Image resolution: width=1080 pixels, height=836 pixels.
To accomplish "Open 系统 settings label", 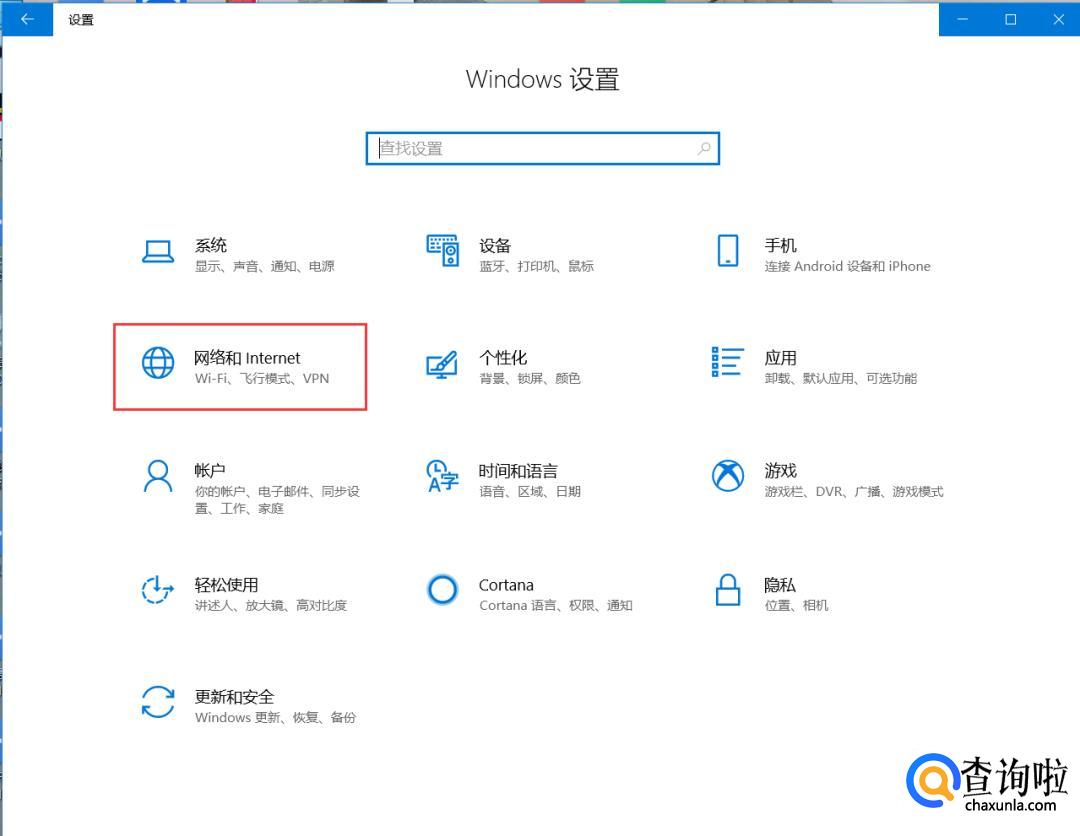I will [x=211, y=245].
